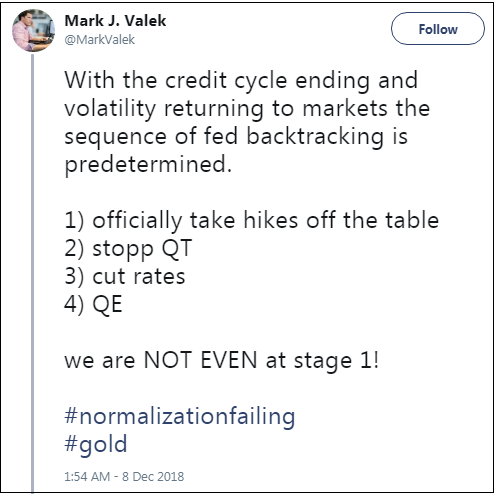This screenshot has height=494, width=495.
Task: Click the line "With the credit cycle ending and"
Action: pyautogui.click(x=241, y=81)
